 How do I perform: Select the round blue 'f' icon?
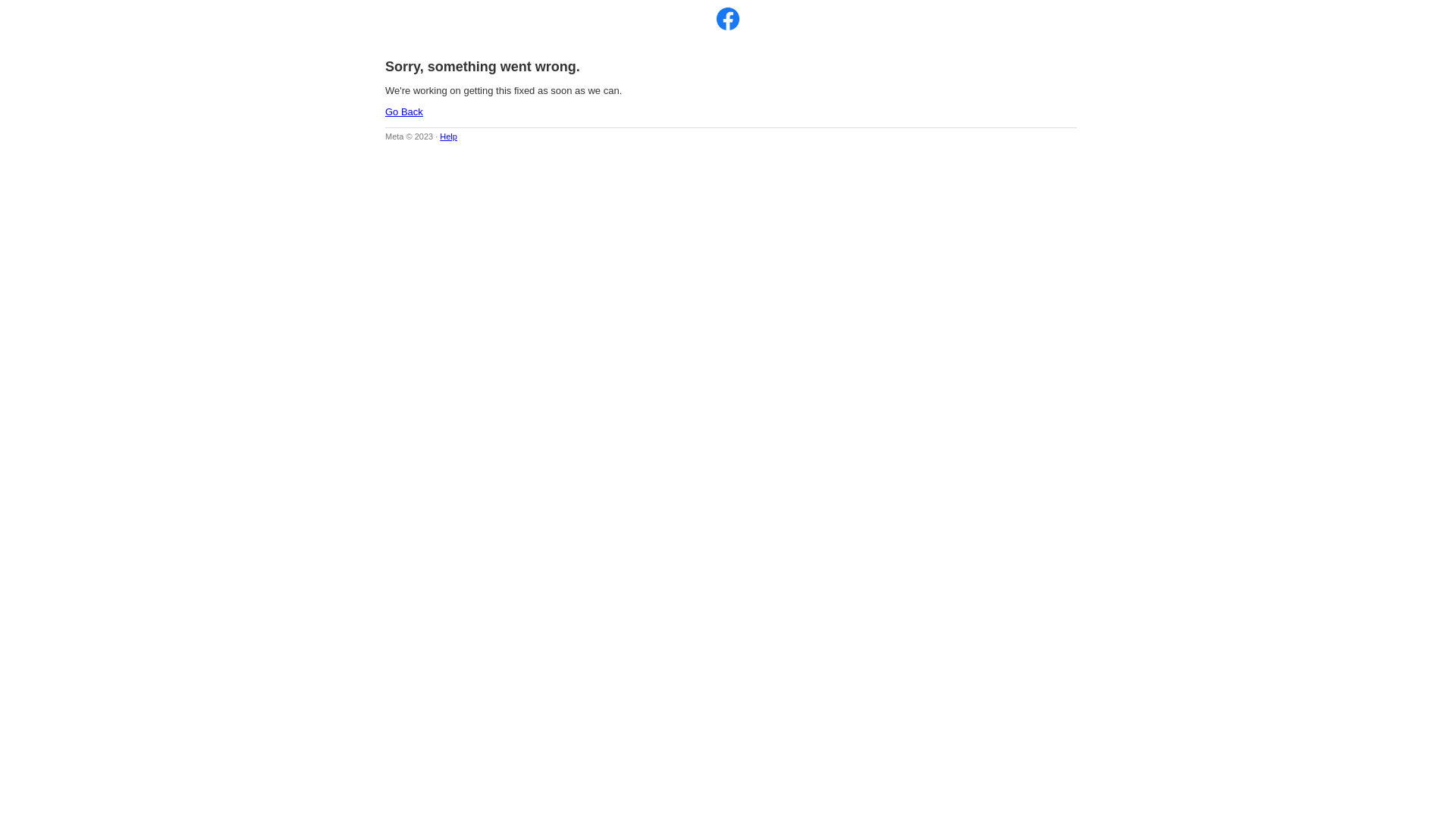pyautogui.click(x=728, y=19)
